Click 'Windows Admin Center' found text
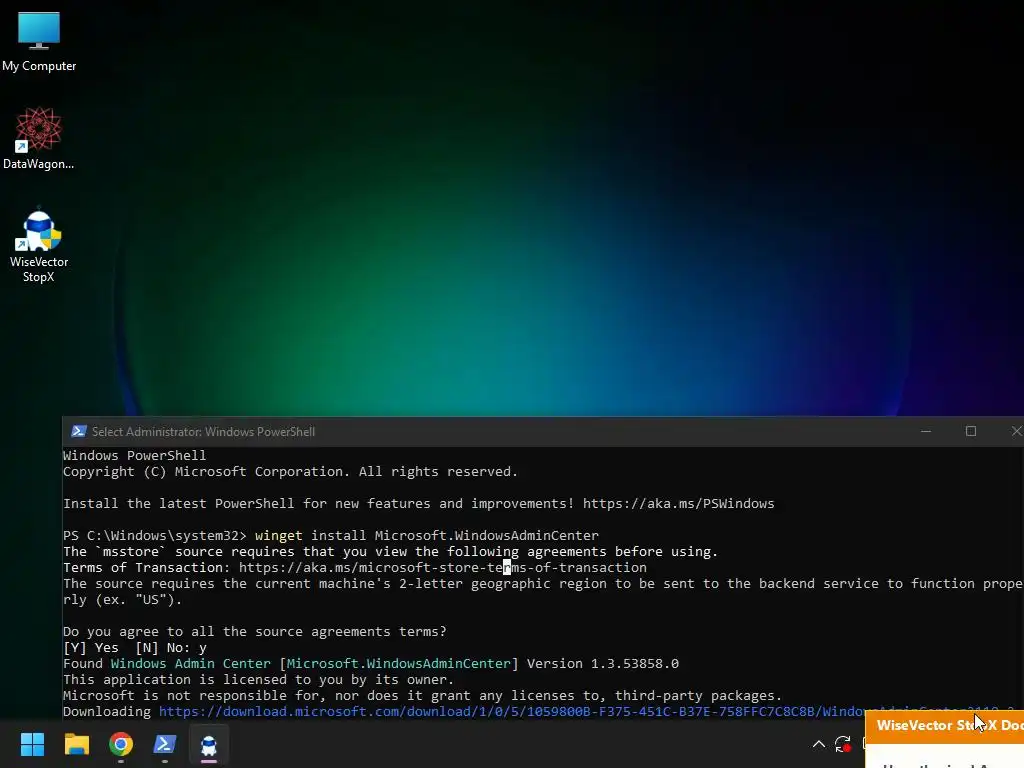The width and height of the screenshot is (1024, 768). (190, 664)
